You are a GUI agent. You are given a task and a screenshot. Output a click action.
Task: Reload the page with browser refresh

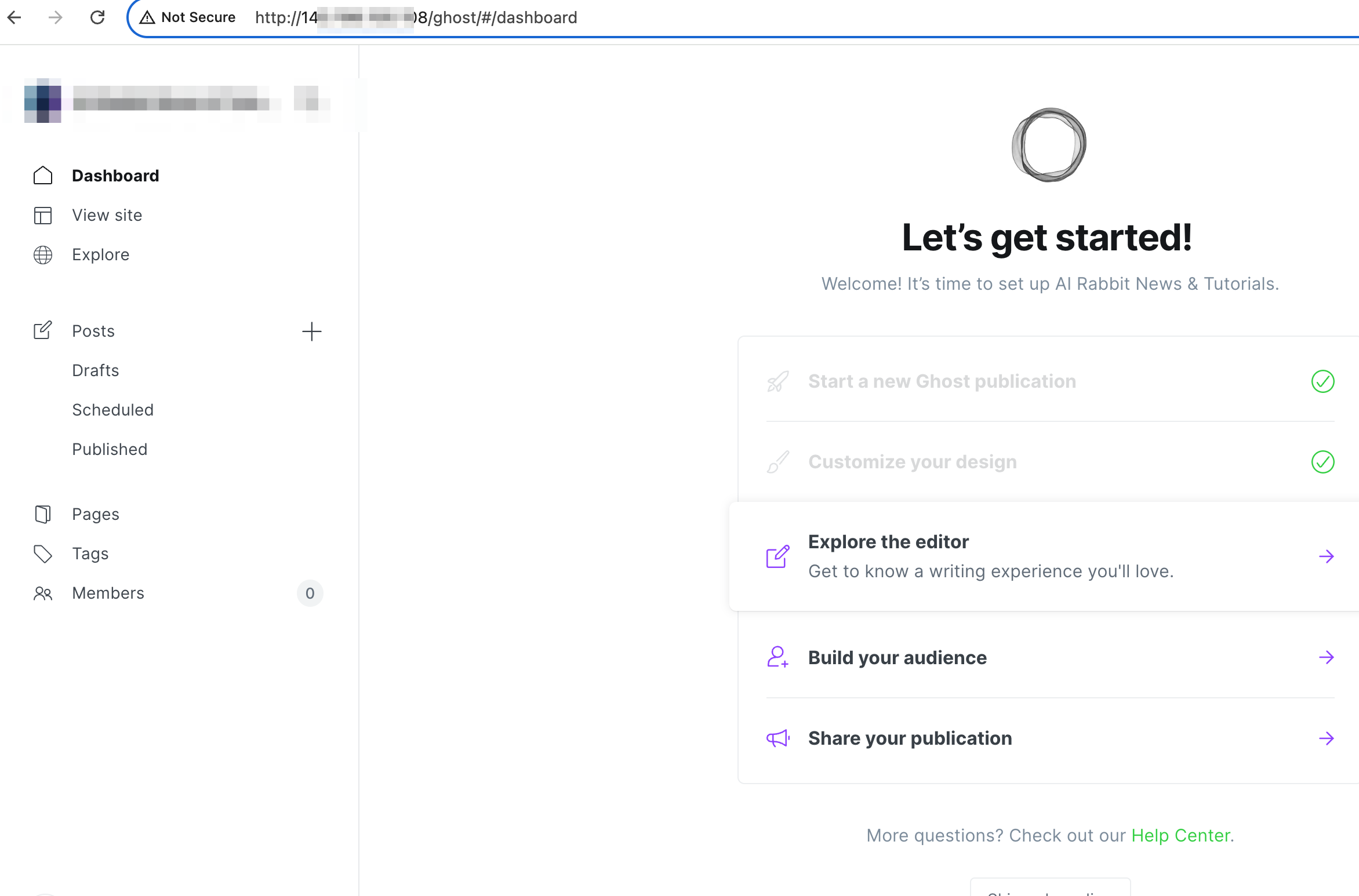[x=97, y=17]
